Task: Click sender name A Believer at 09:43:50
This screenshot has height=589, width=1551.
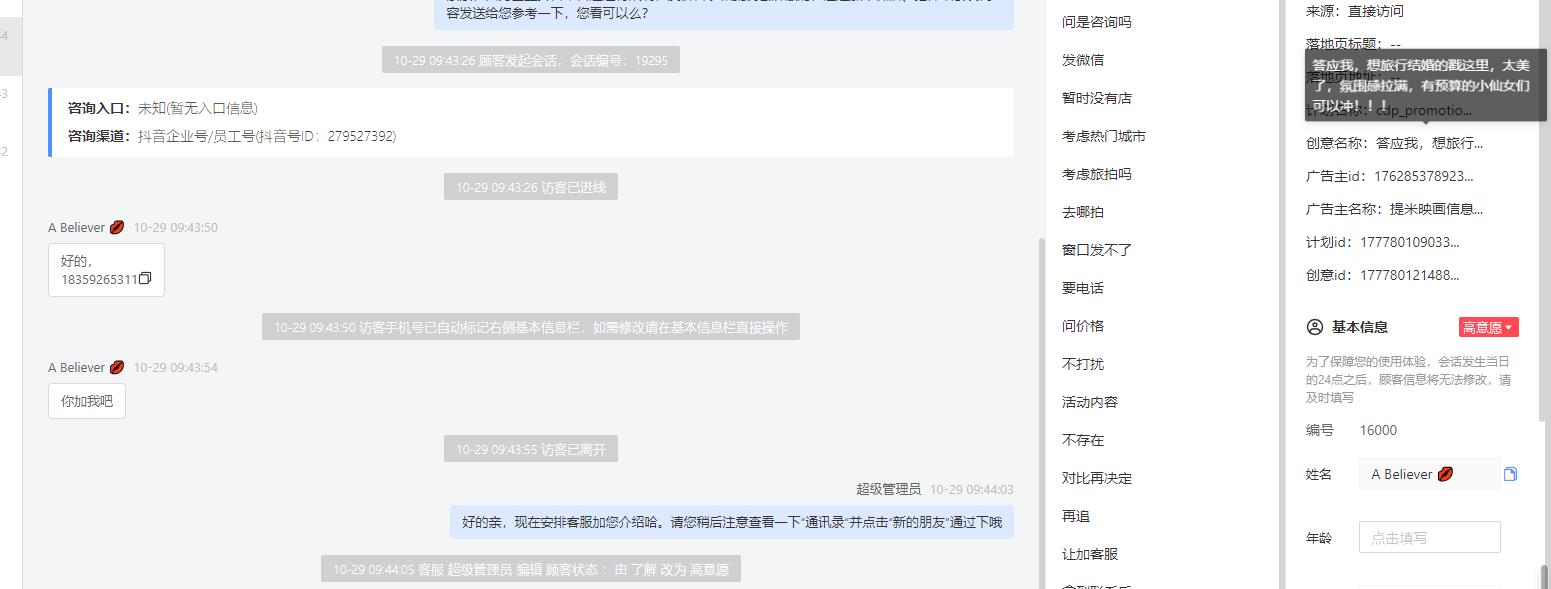Action: click(x=86, y=227)
